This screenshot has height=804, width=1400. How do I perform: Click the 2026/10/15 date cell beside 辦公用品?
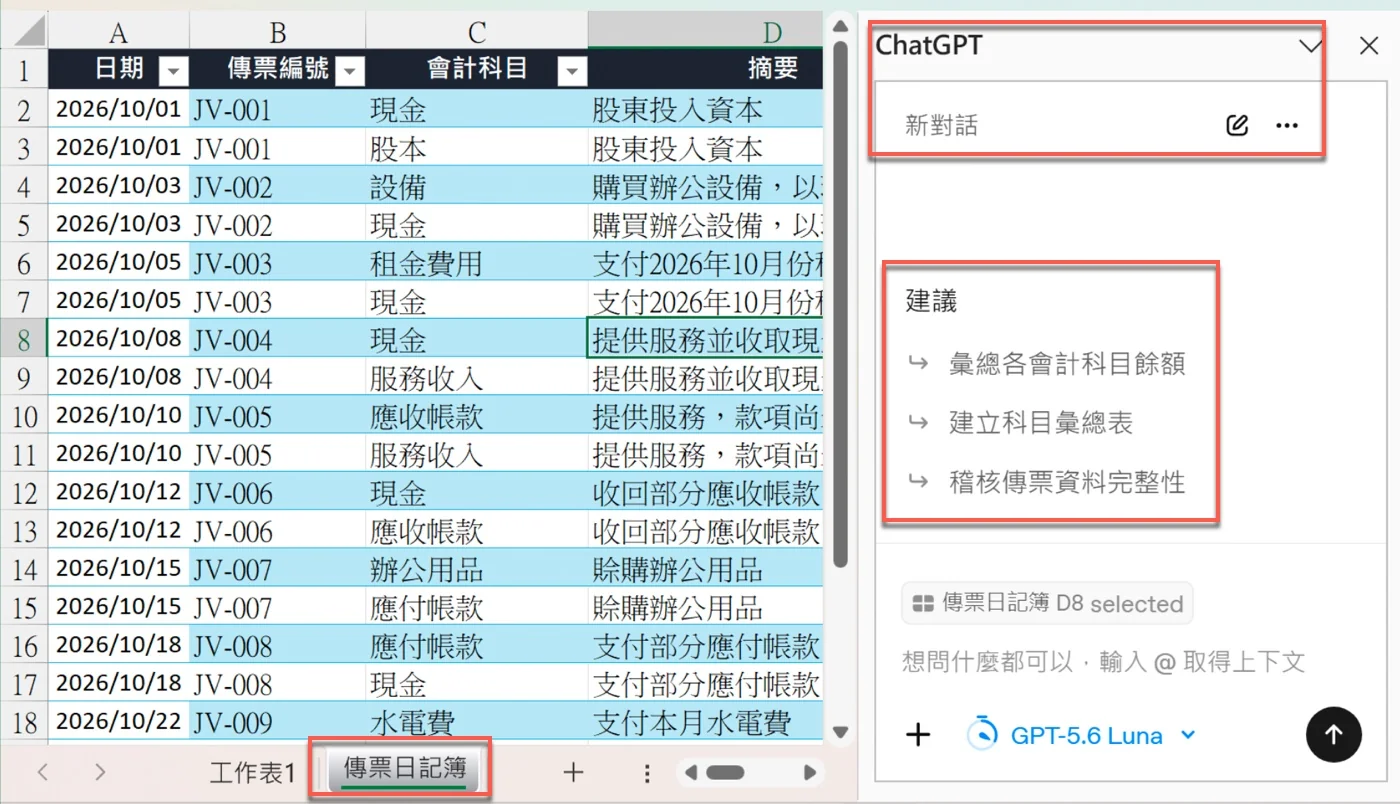[x=118, y=569]
